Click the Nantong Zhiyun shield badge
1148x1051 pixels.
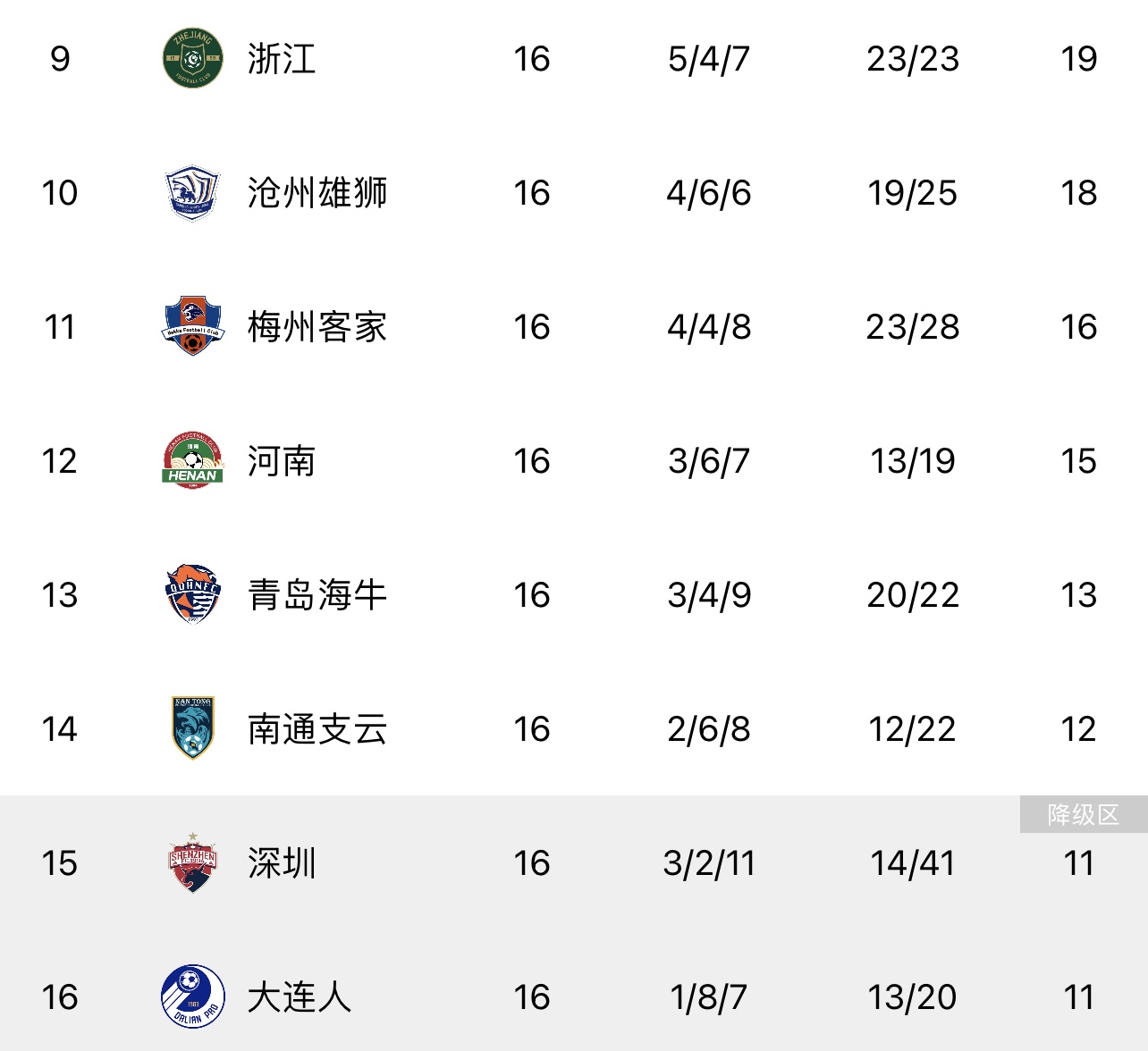click(x=192, y=728)
